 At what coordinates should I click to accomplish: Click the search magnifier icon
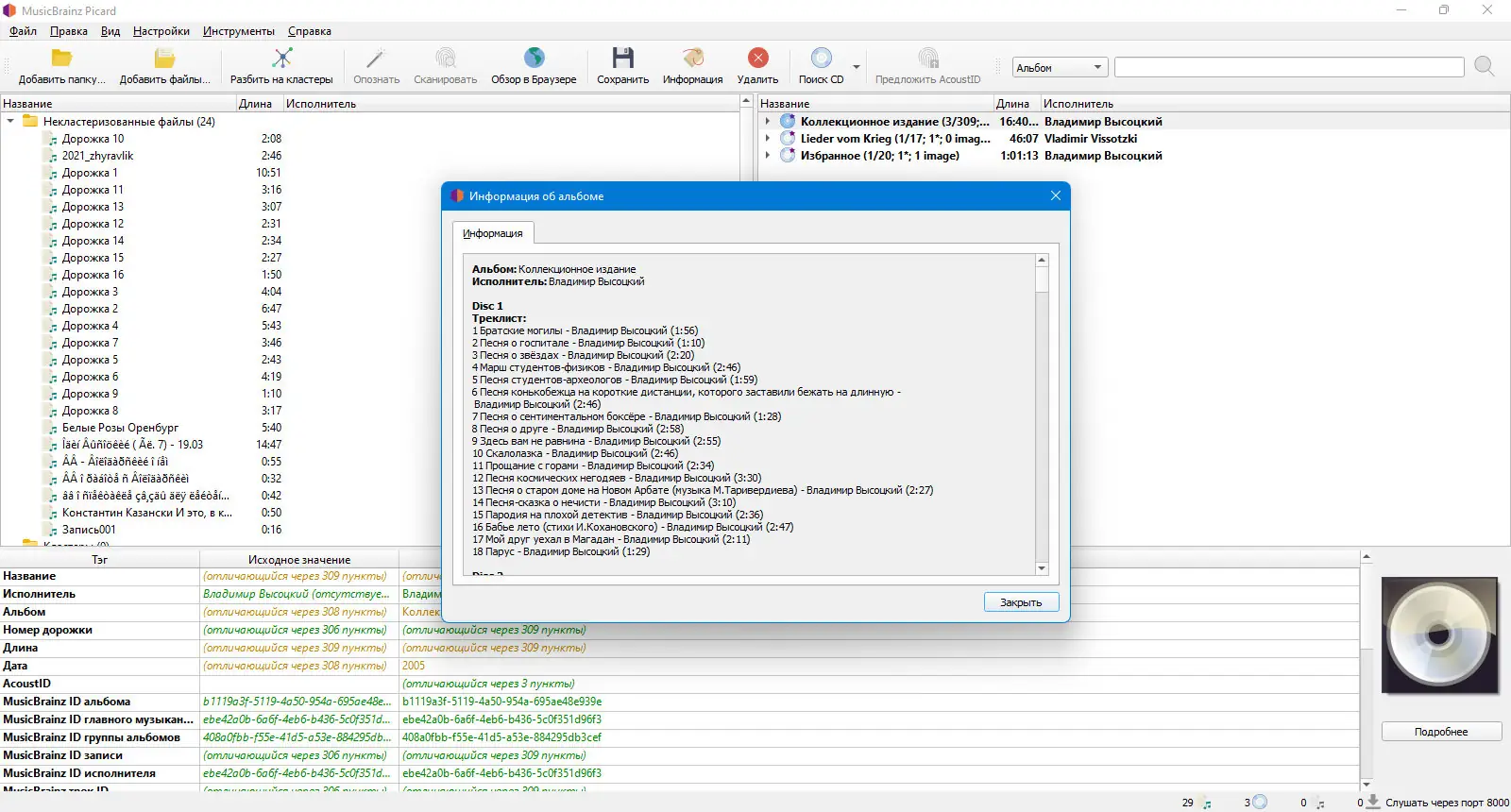click(x=1485, y=66)
